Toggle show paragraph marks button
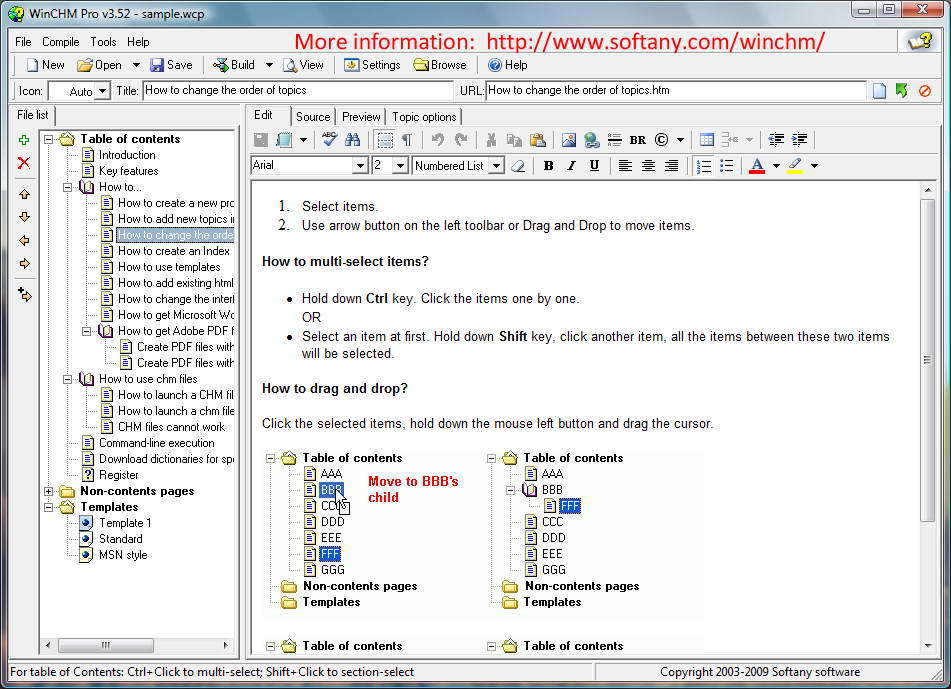 [407, 140]
